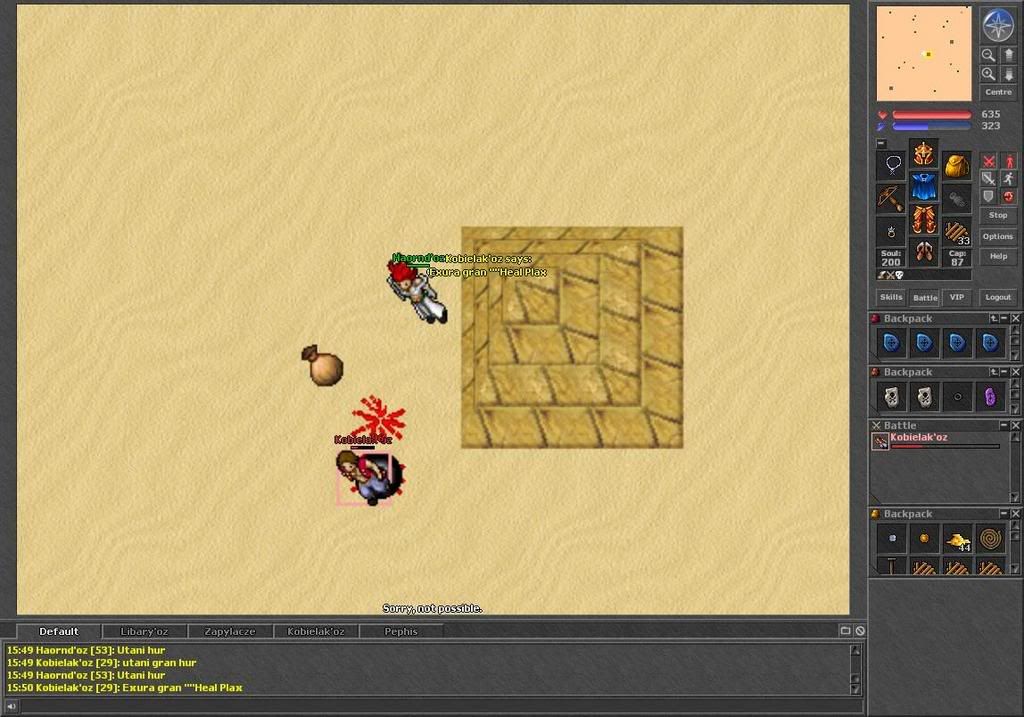Click the ignore list icon in chat

tap(860, 631)
